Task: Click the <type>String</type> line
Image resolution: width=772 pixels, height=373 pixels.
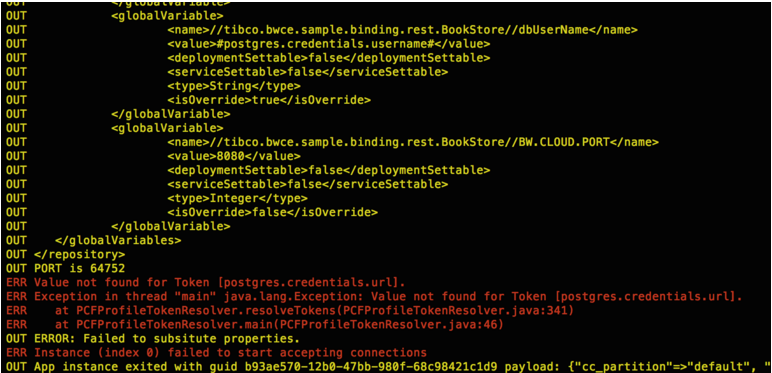Action: pos(234,86)
